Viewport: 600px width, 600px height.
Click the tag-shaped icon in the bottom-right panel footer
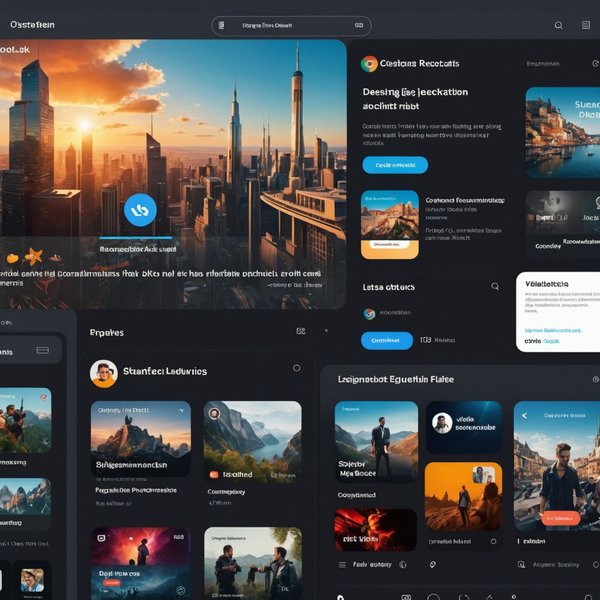tap(432, 564)
